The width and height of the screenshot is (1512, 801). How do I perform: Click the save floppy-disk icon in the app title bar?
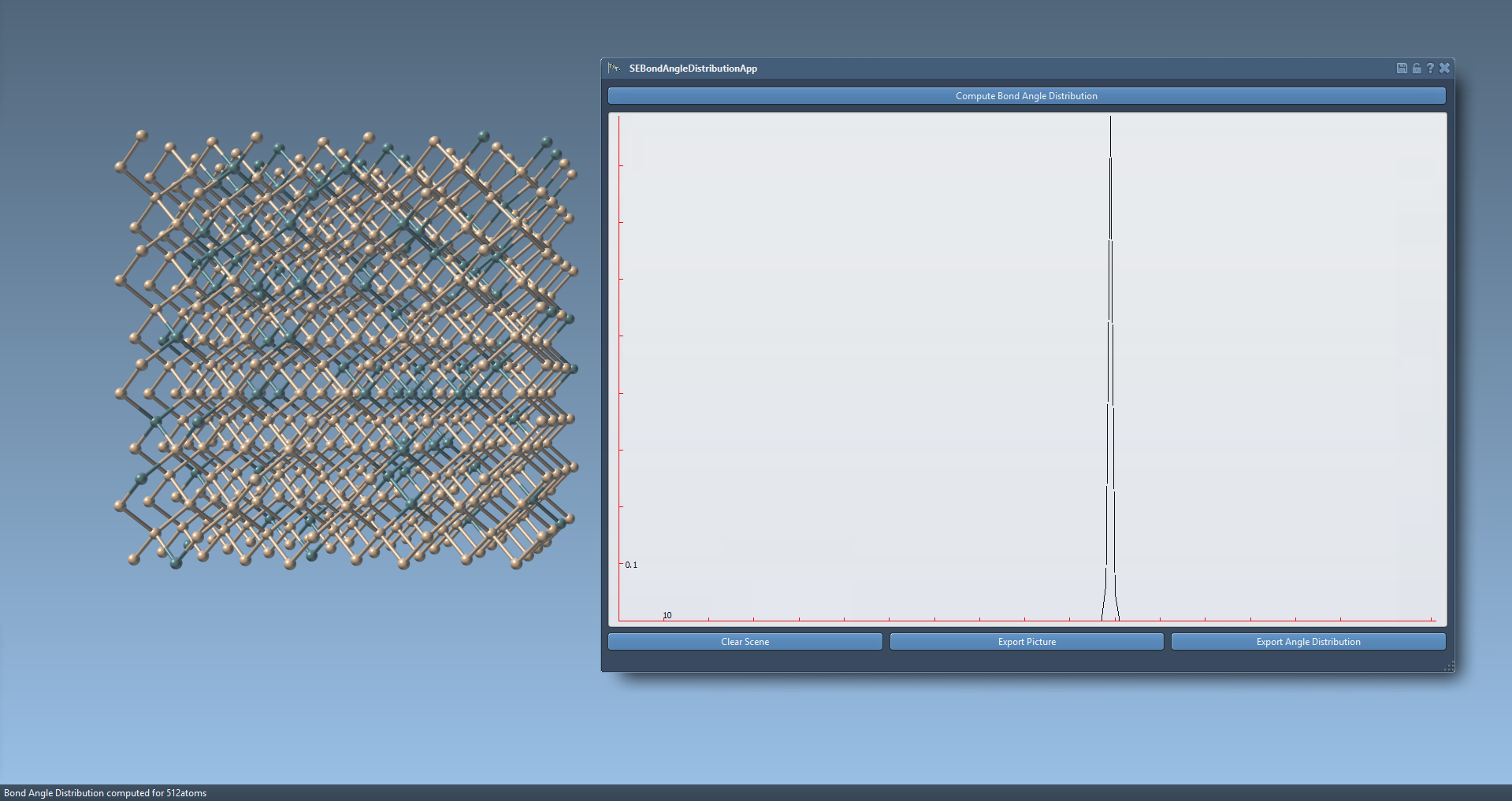[1402, 69]
